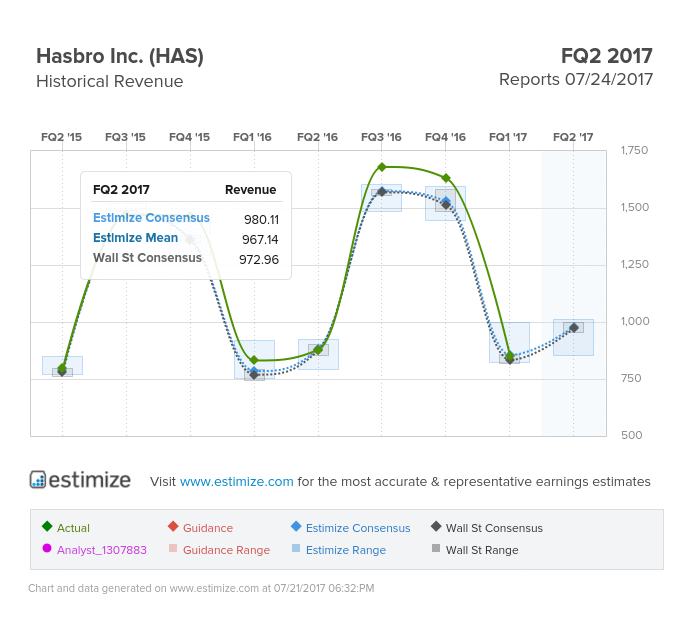Click the 980.11 revenue value

(261, 219)
